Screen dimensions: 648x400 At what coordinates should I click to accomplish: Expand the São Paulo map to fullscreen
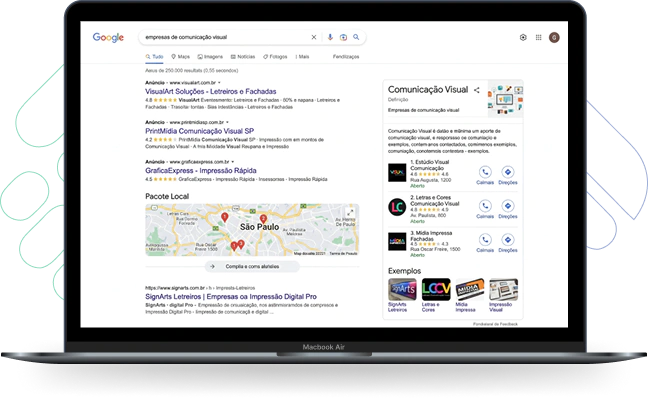click(x=350, y=213)
